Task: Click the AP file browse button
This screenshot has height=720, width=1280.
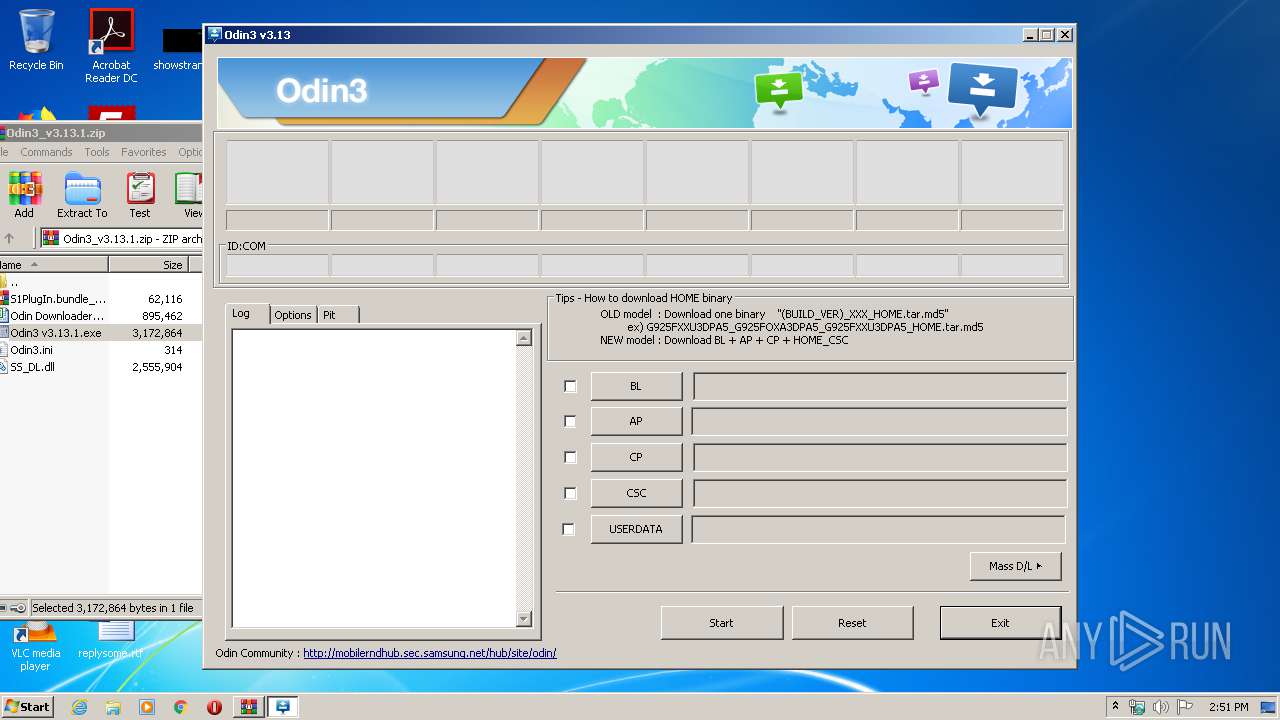Action: [x=636, y=421]
